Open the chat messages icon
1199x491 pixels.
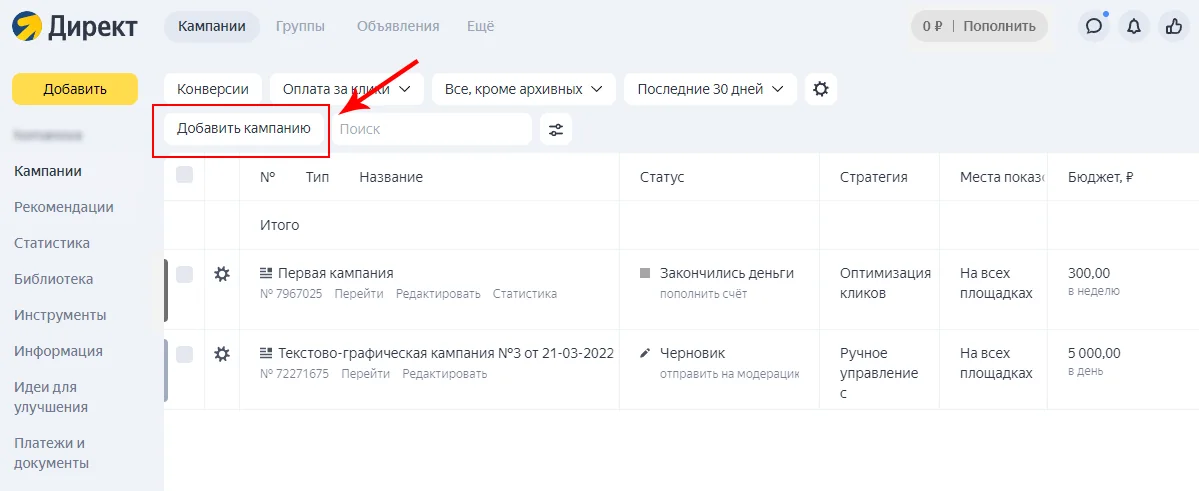tap(1094, 26)
